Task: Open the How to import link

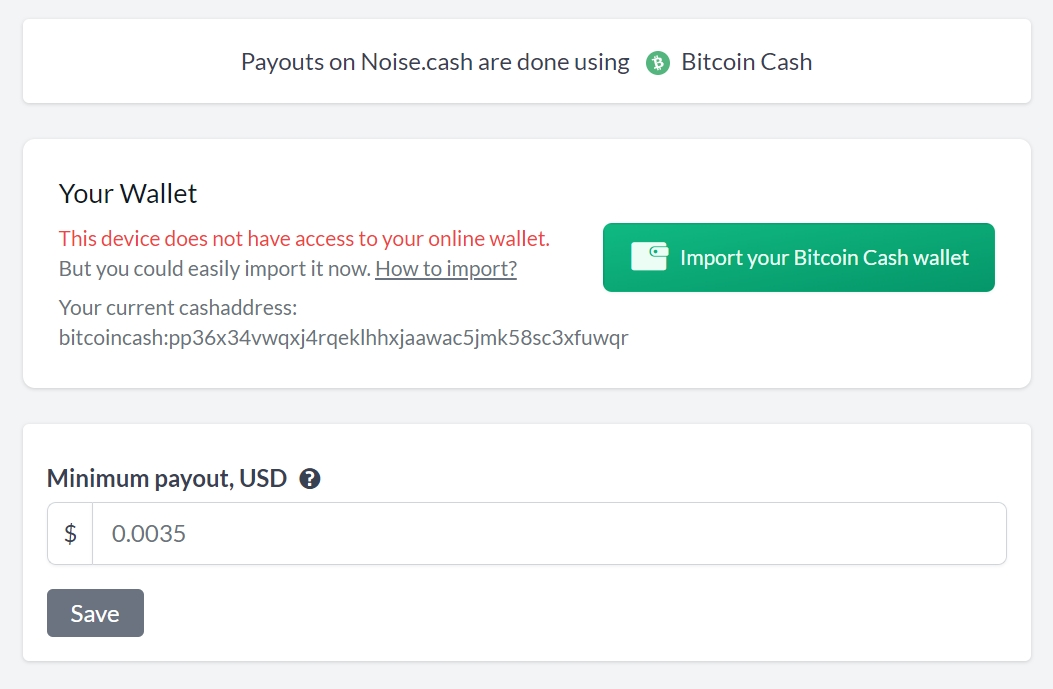Action: pyautogui.click(x=446, y=269)
